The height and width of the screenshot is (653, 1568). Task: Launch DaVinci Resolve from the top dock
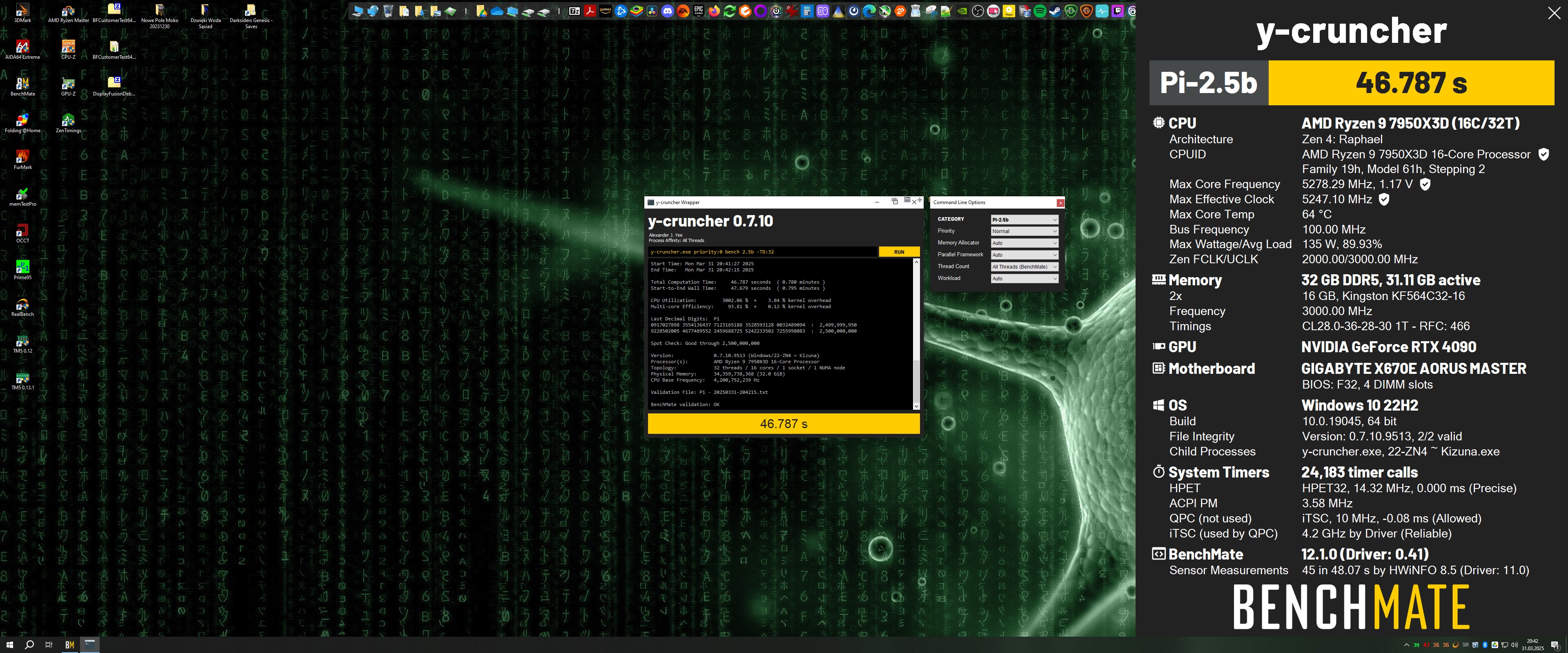[653, 11]
